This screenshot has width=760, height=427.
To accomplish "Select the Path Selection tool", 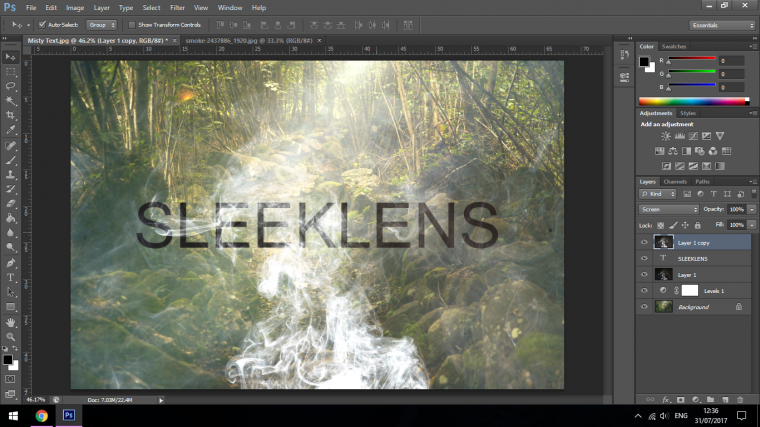I will (x=10, y=292).
